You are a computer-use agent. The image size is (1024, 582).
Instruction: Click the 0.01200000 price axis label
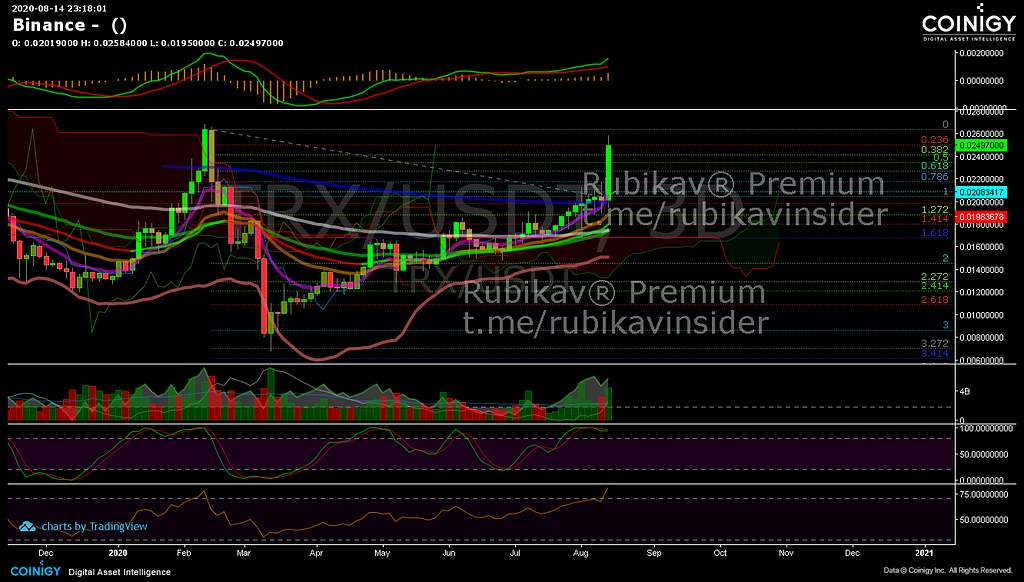(982, 293)
